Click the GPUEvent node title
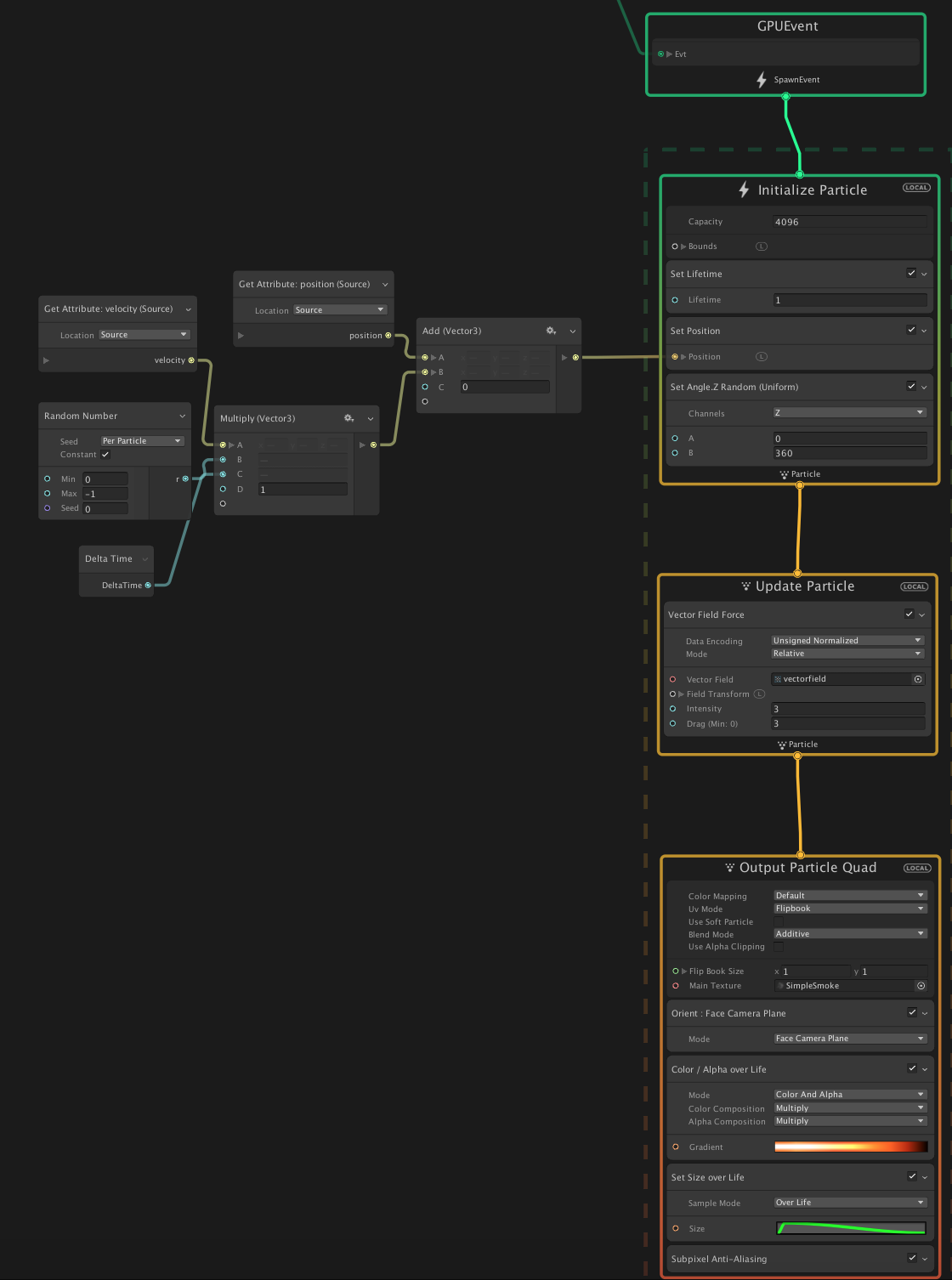 coord(787,26)
